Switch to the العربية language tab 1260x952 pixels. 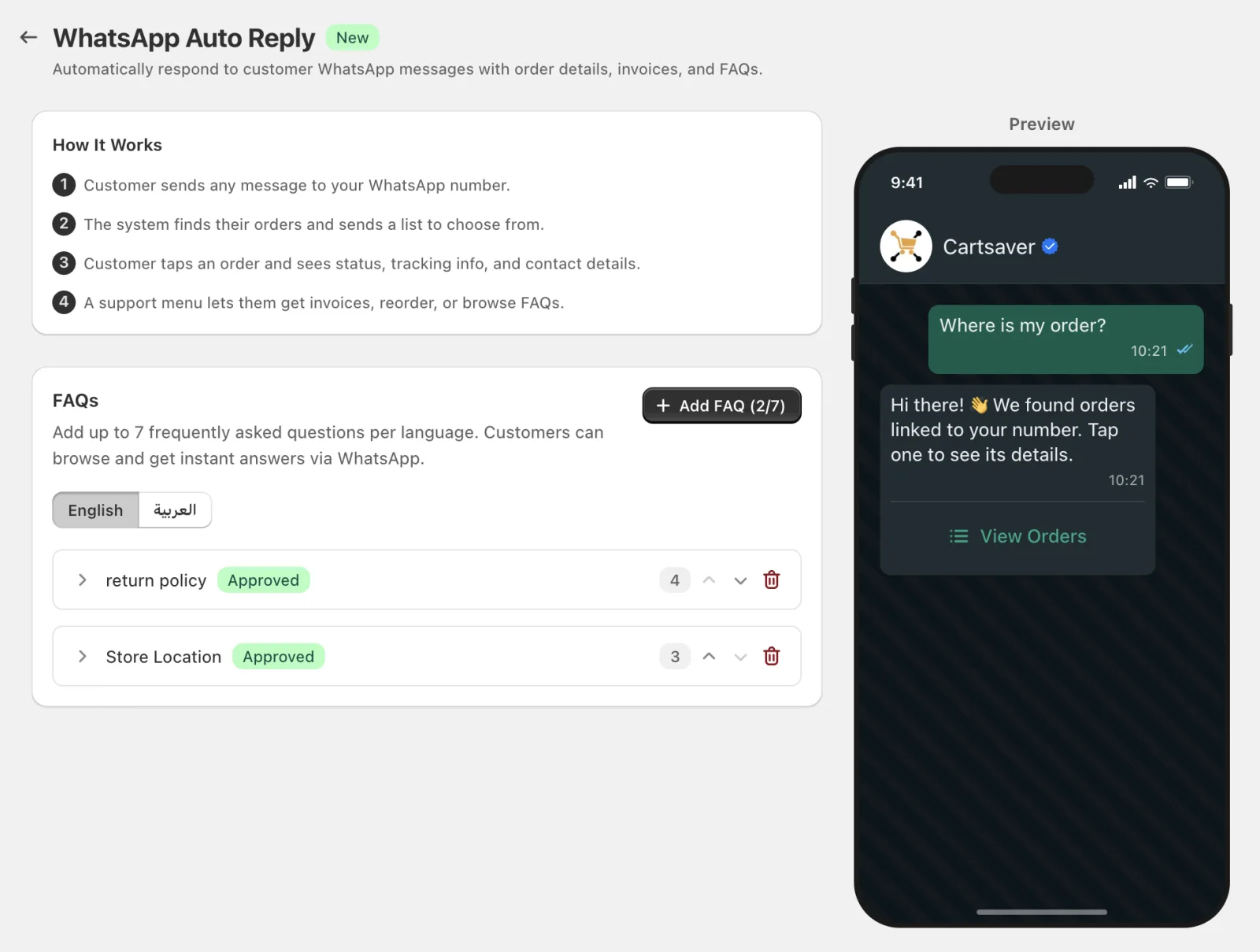click(x=175, y=510)
